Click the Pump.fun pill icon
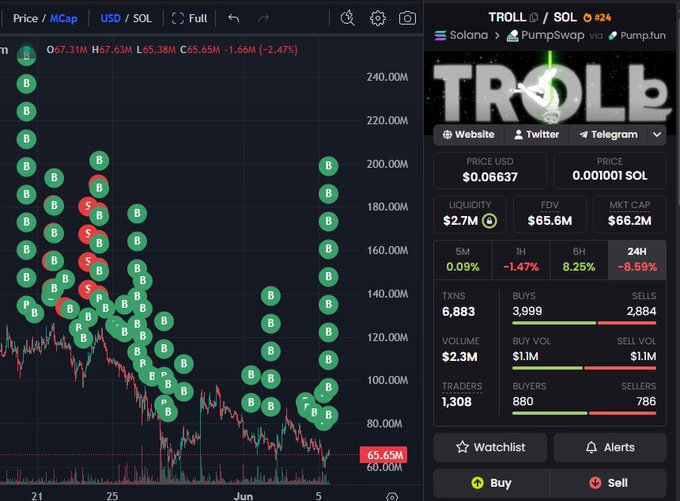680x501 pixels. (613, 36)
